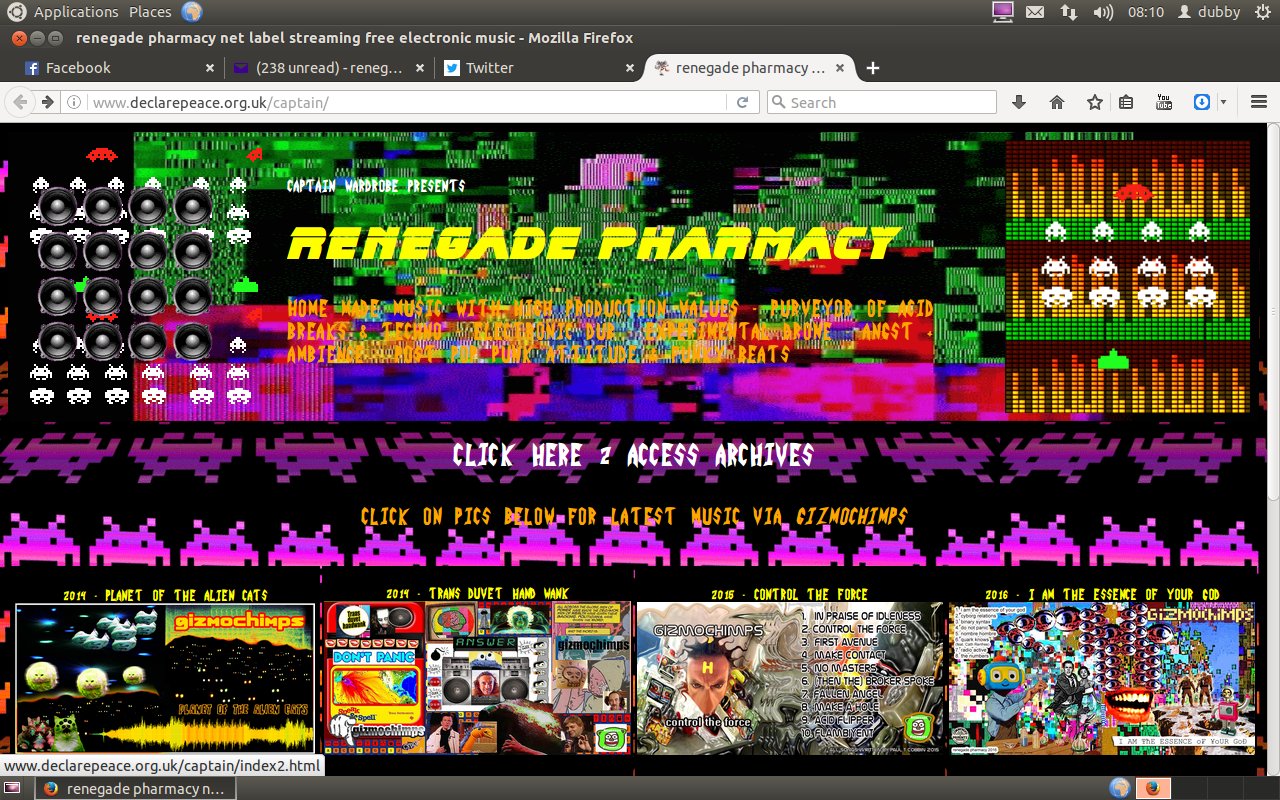Viewport: 1280px width, 800px height.
Task: Click the 08:10 clock
Action: pyautogui.click(x=1146, y=12)
